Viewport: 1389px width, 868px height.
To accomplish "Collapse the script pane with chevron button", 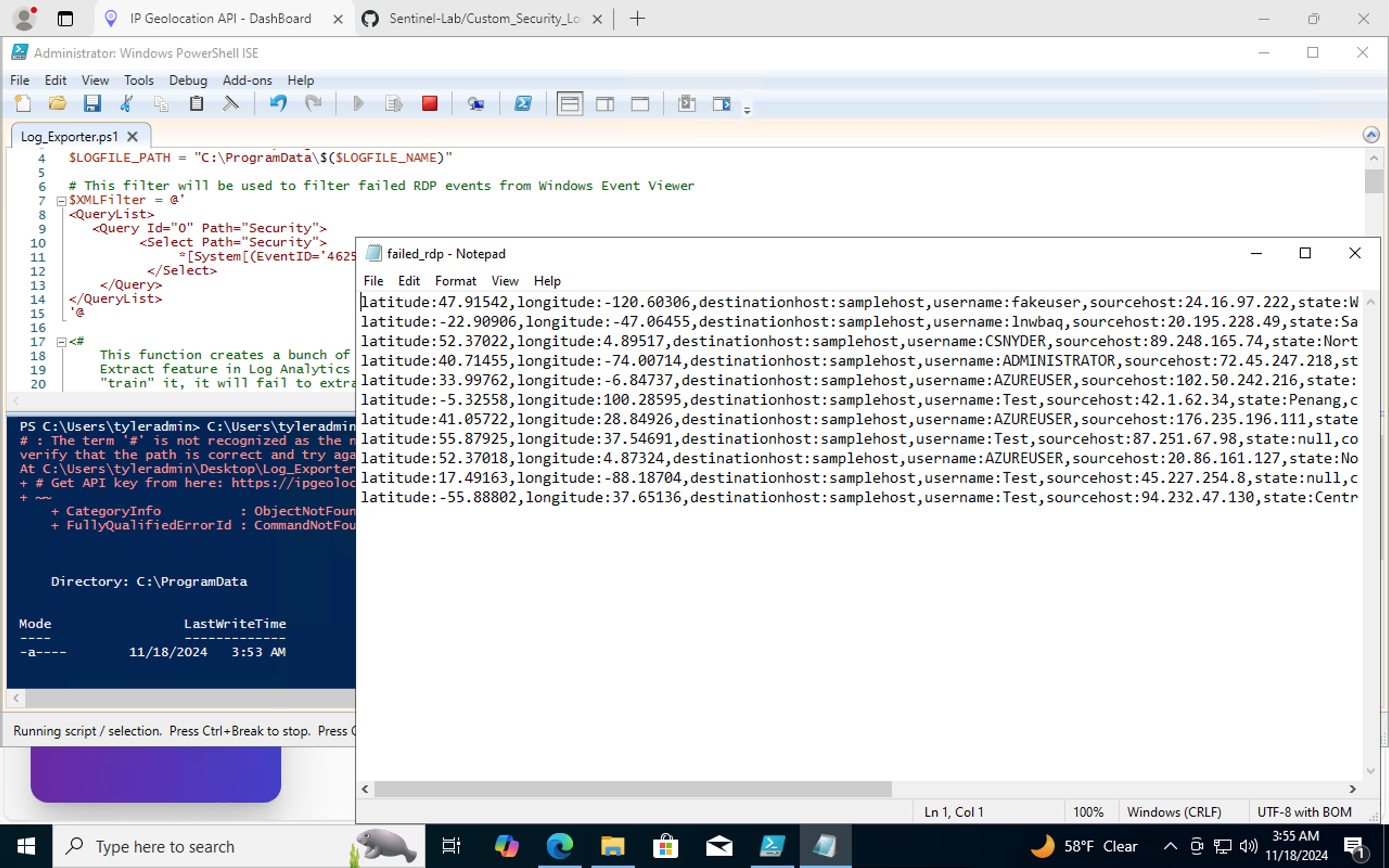I will coord(1371,135).
